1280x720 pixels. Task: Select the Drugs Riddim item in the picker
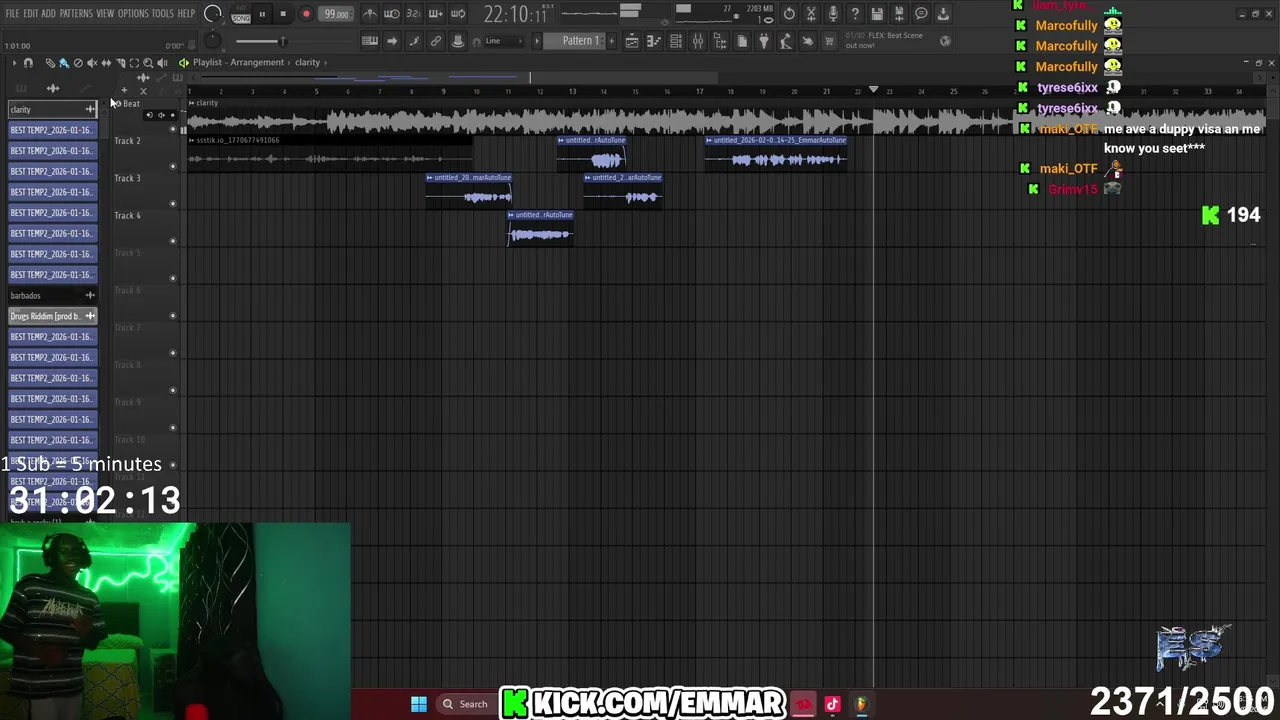(x=52, y=316)
